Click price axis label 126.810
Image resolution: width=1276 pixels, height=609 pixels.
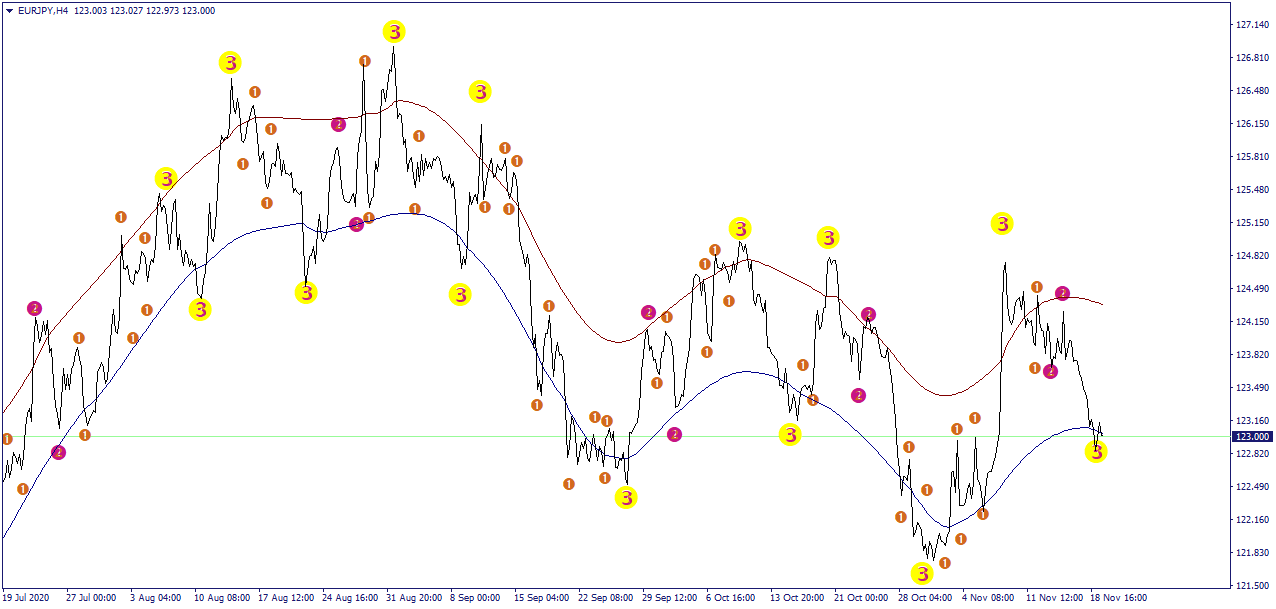pos(1252,58)
